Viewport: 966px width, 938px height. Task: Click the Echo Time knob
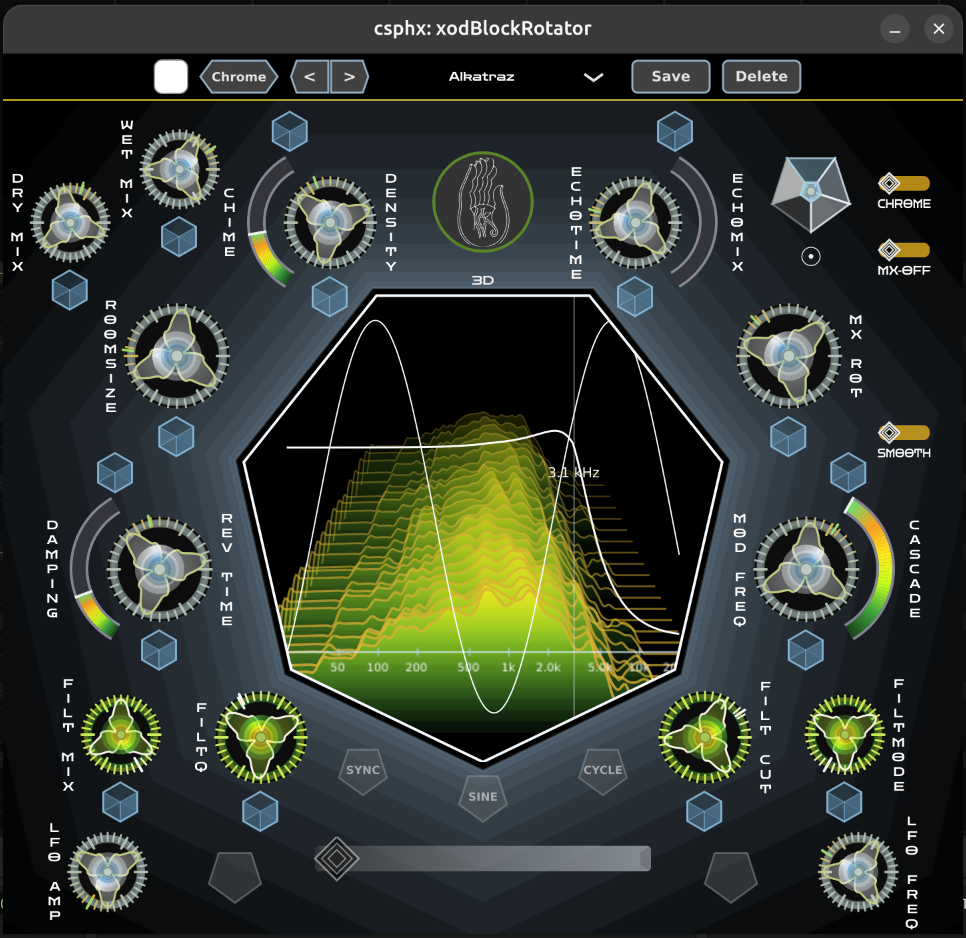(635, 222)
